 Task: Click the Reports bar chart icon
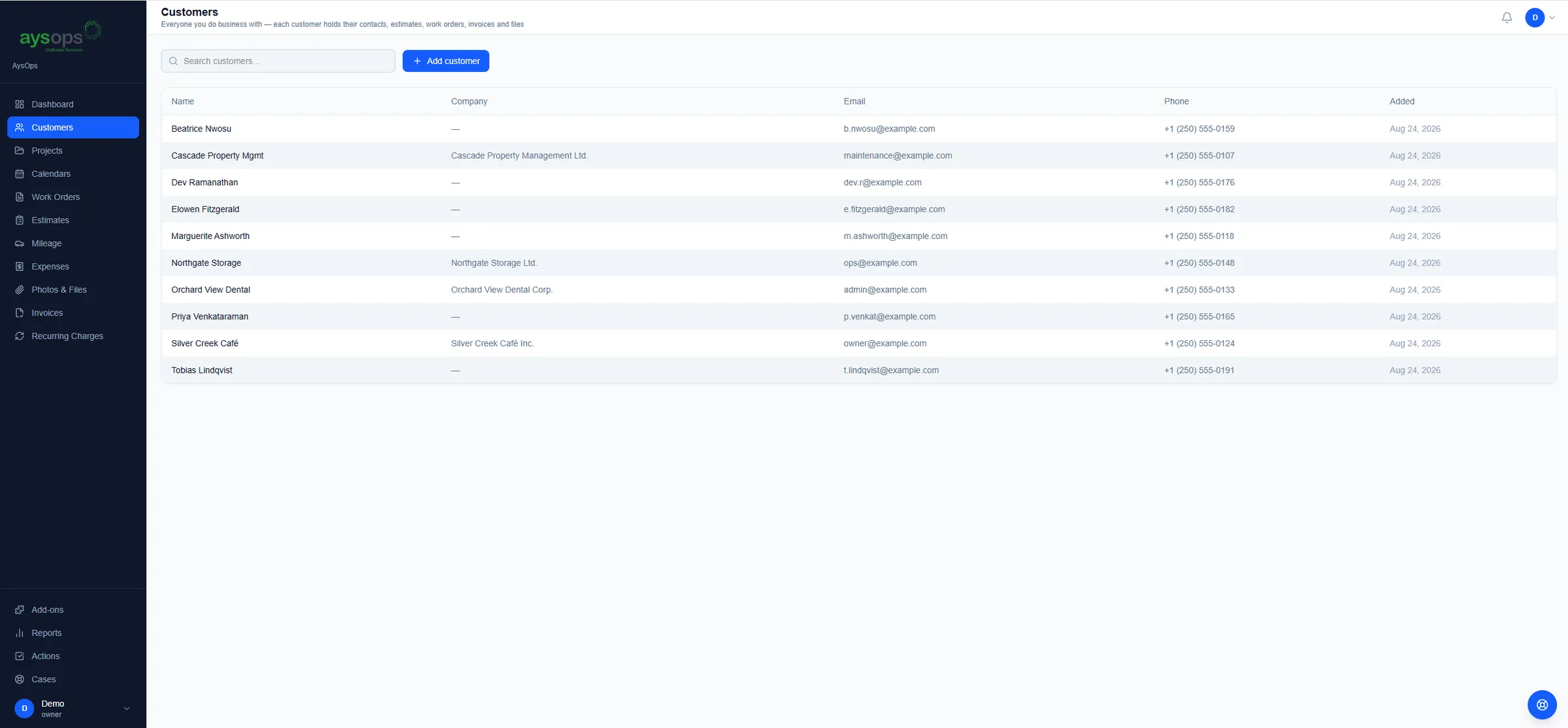pos(20,633)
